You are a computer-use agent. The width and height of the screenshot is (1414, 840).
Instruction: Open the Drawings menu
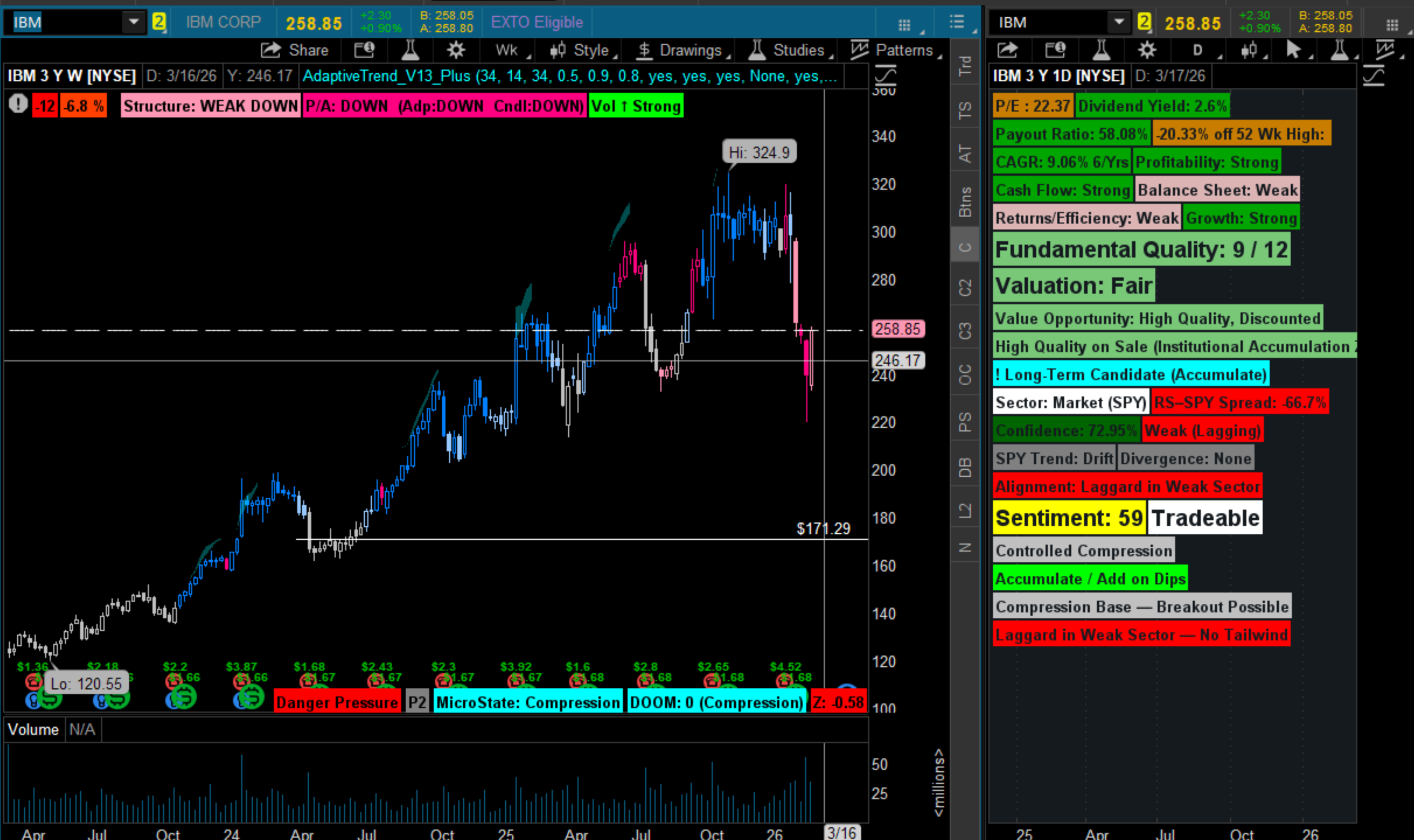click(x=683, y=50)
